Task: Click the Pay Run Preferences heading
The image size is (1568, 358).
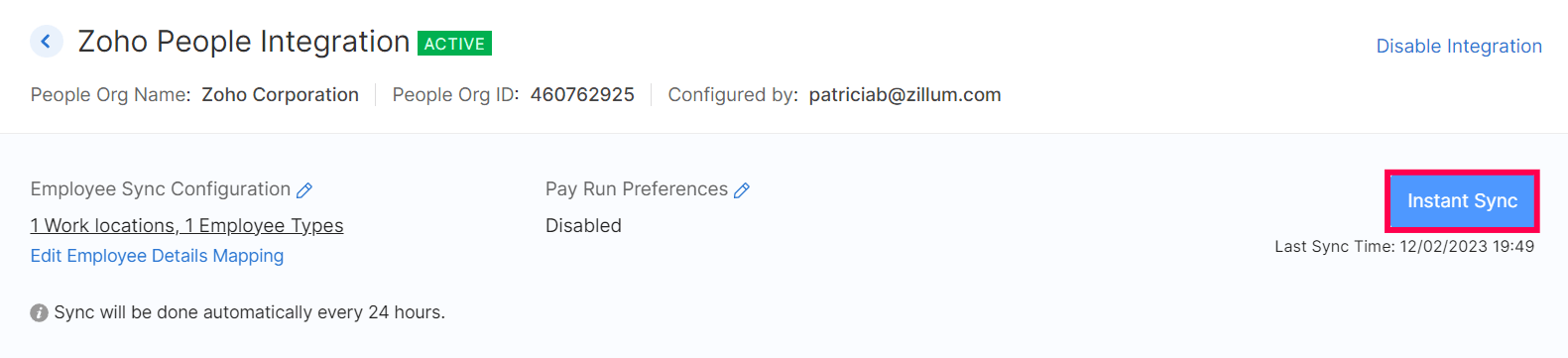Action: [x=637, y=189]
